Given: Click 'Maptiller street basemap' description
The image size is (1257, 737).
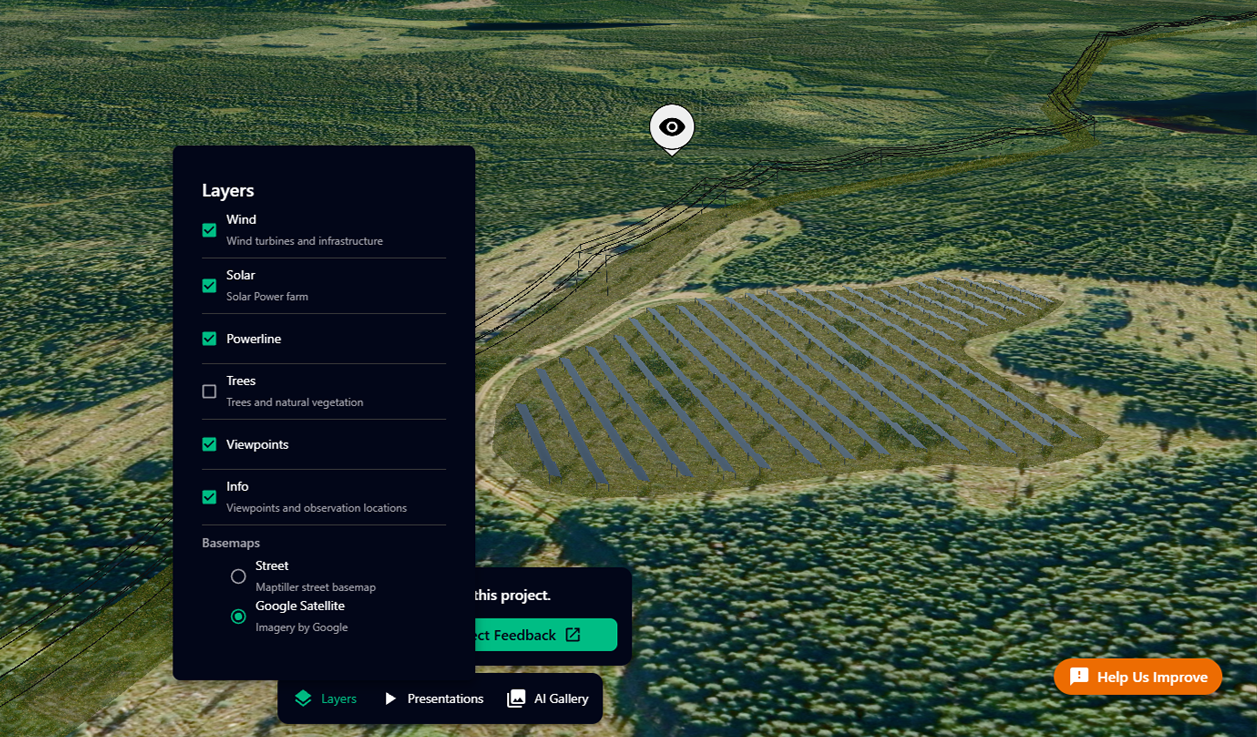Looking at the screenshot, I should click(315, 587).
